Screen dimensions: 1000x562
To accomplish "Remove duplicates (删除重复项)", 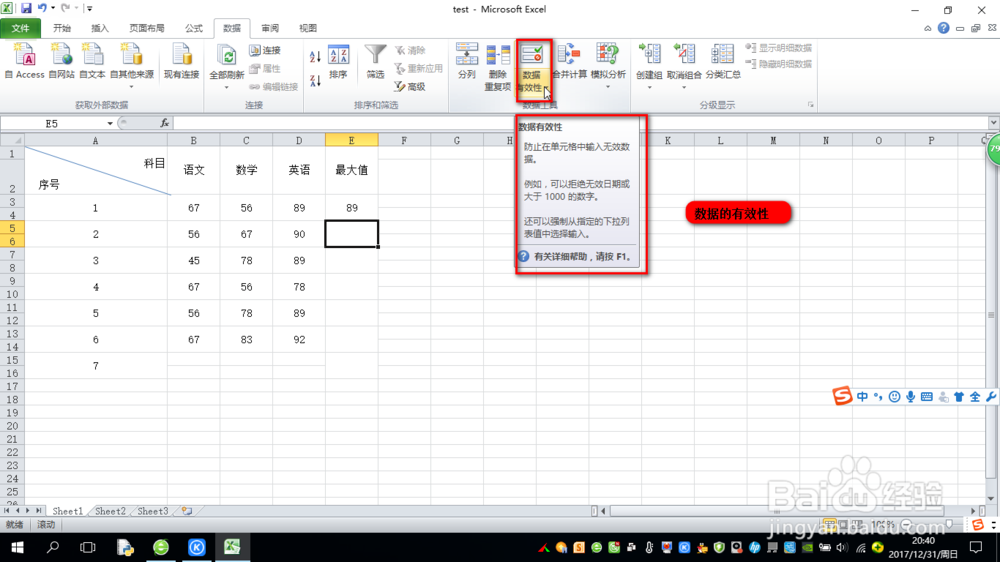I will [497, 67].
